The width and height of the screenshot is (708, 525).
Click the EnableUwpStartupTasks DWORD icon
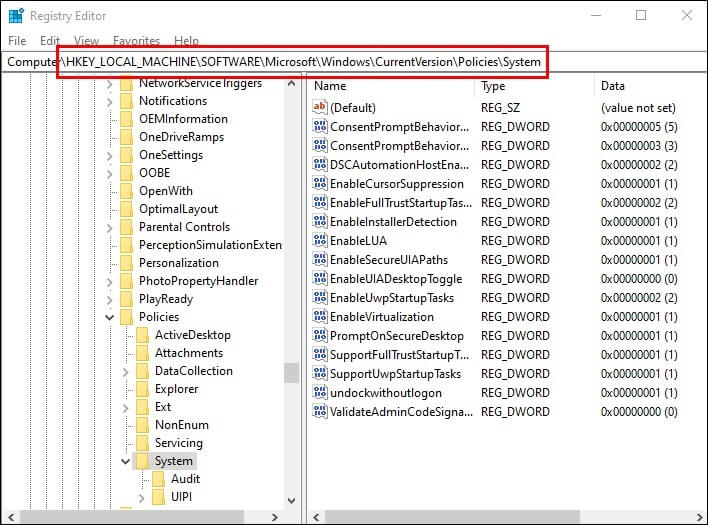click(x=320, y=297)
